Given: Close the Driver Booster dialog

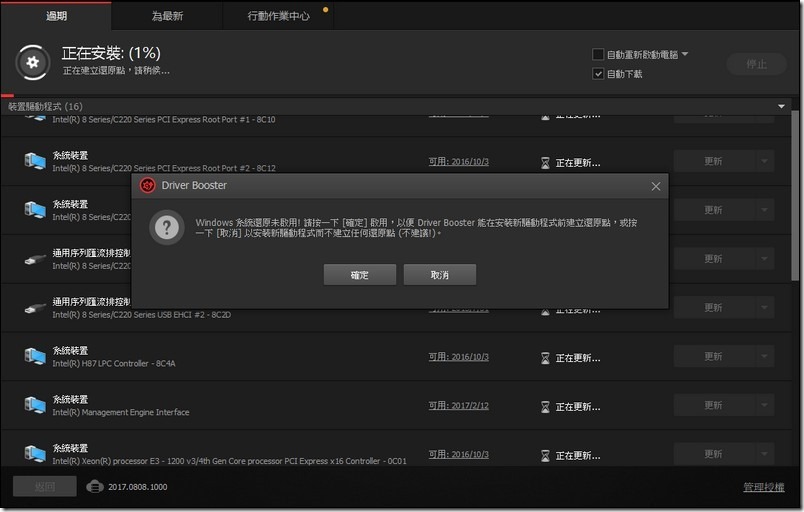Looking at the screenshot, I should [x=655, y=186].
